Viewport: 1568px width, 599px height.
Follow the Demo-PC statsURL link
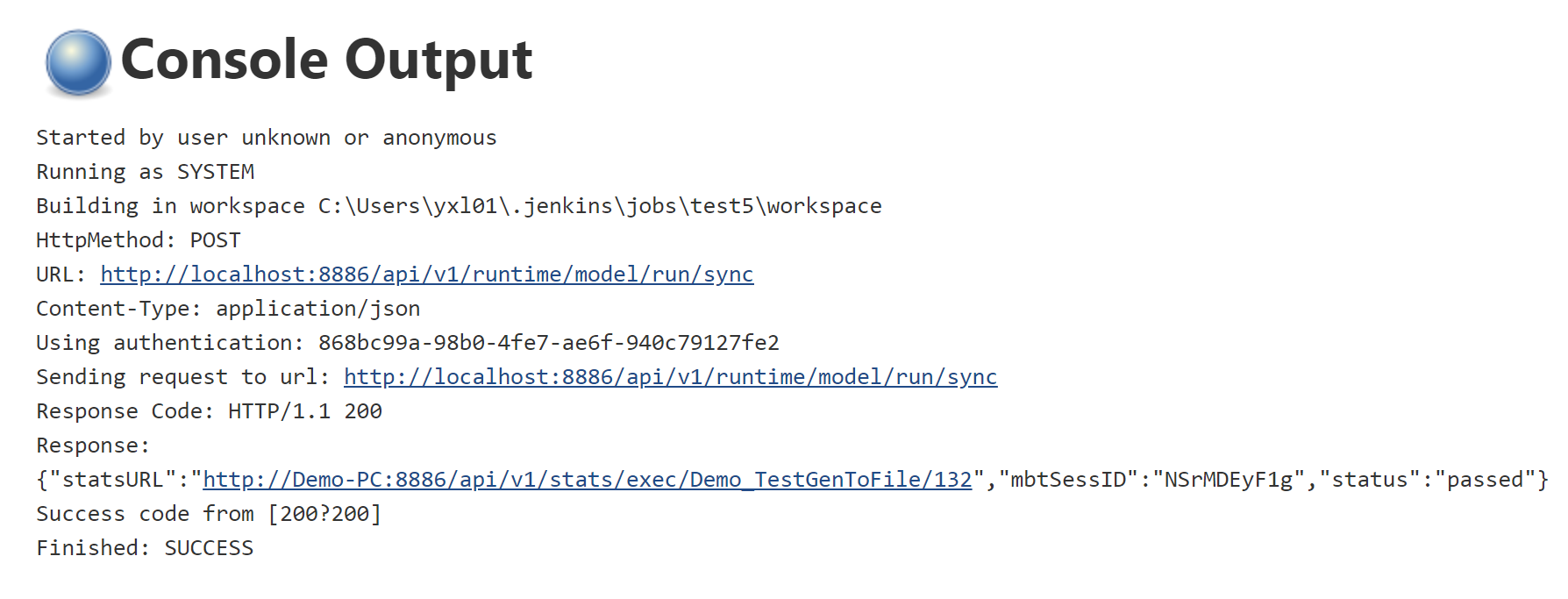(x=588, y=480)
